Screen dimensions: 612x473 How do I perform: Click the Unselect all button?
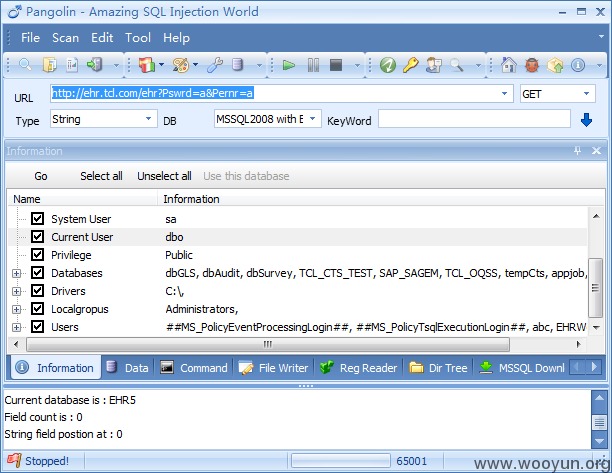[164, 176]
